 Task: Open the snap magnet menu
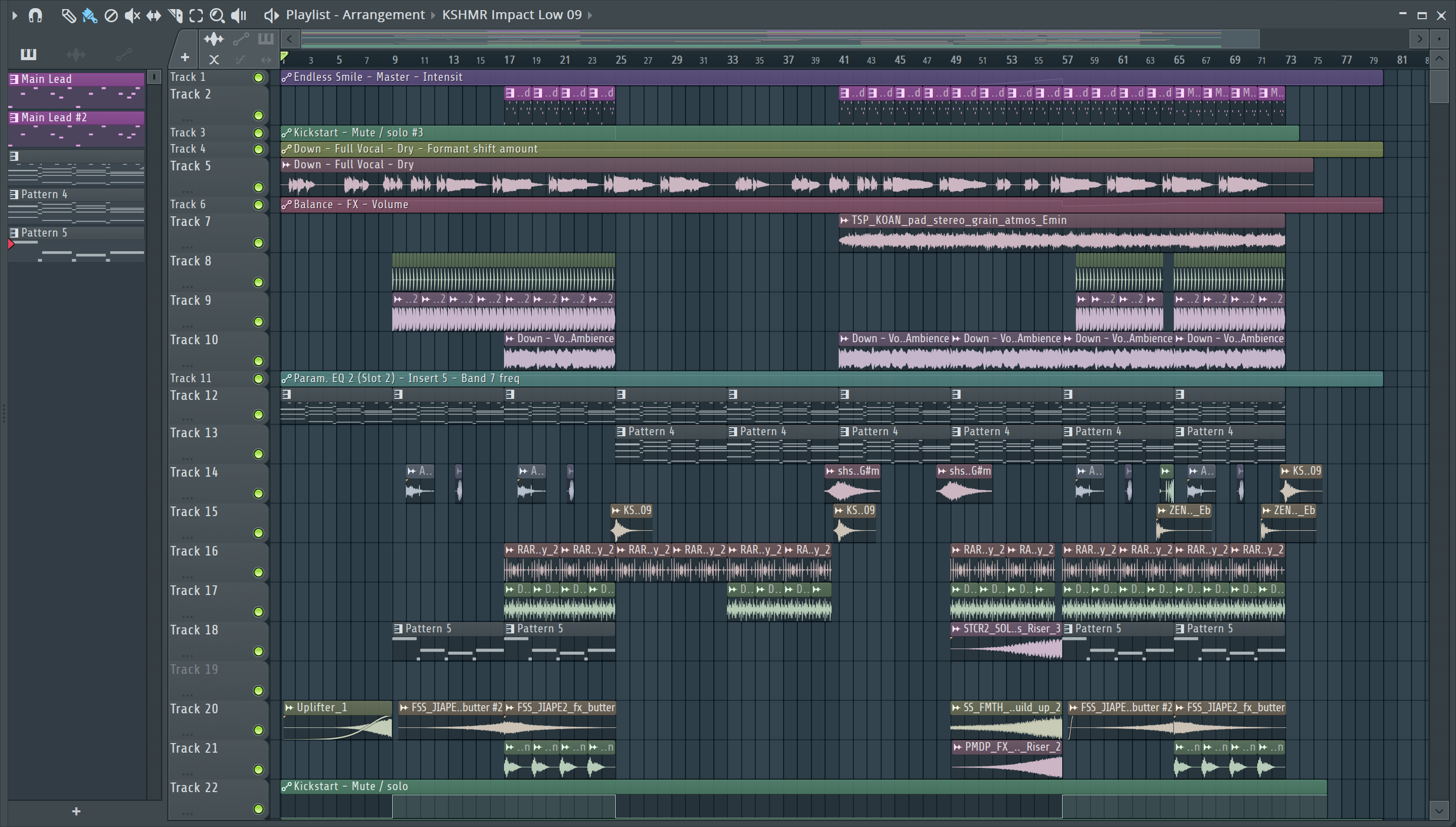(35, 15)
